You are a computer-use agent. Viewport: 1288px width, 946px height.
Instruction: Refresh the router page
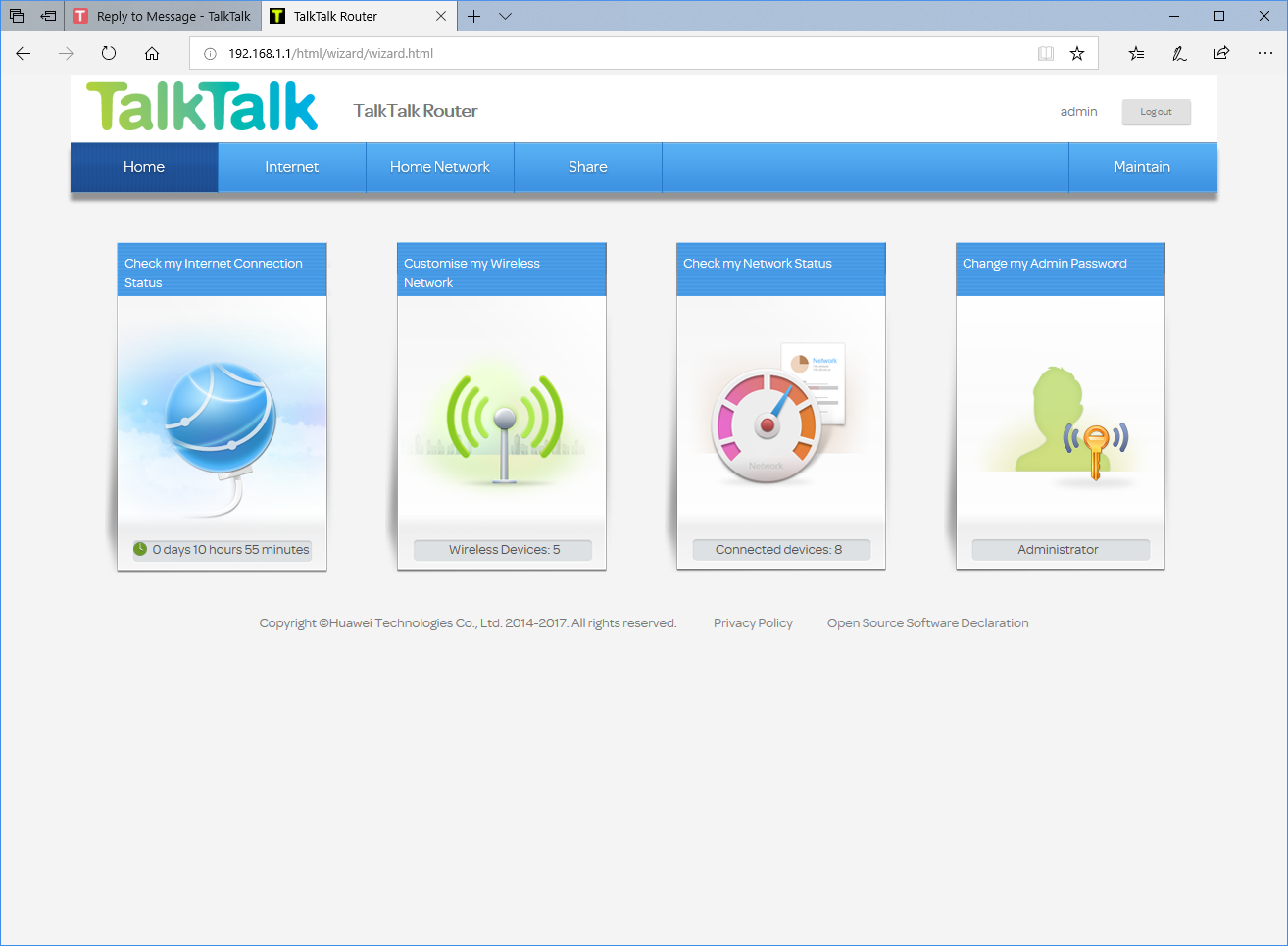(x=108, y=54)
